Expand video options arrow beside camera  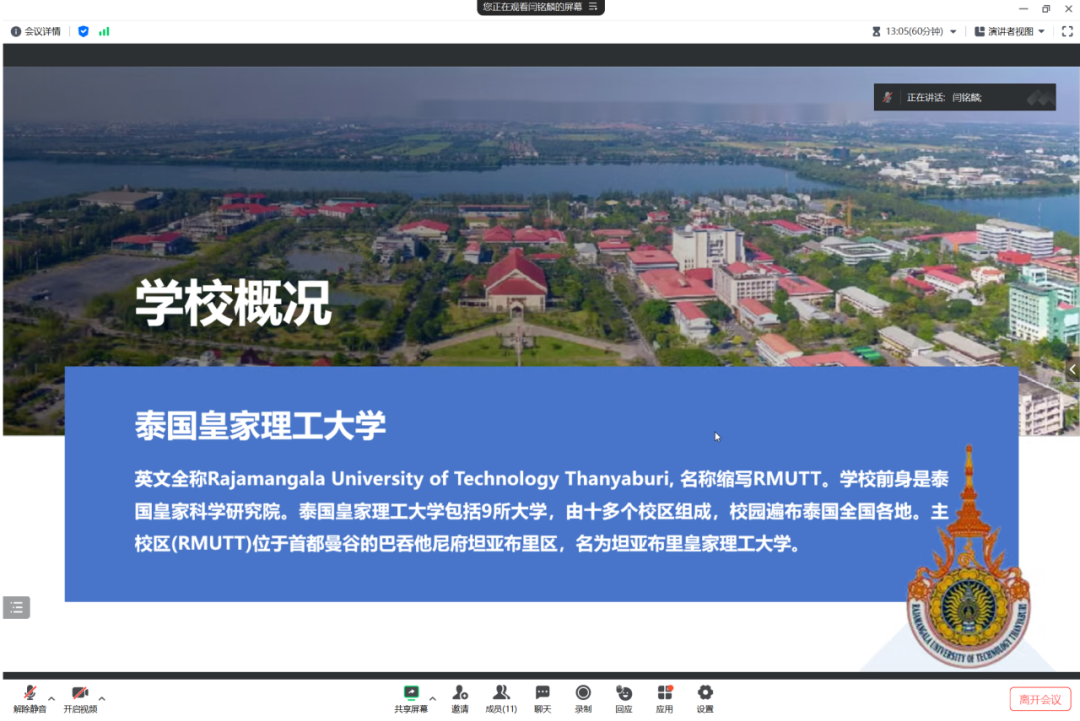click(102, 698)
